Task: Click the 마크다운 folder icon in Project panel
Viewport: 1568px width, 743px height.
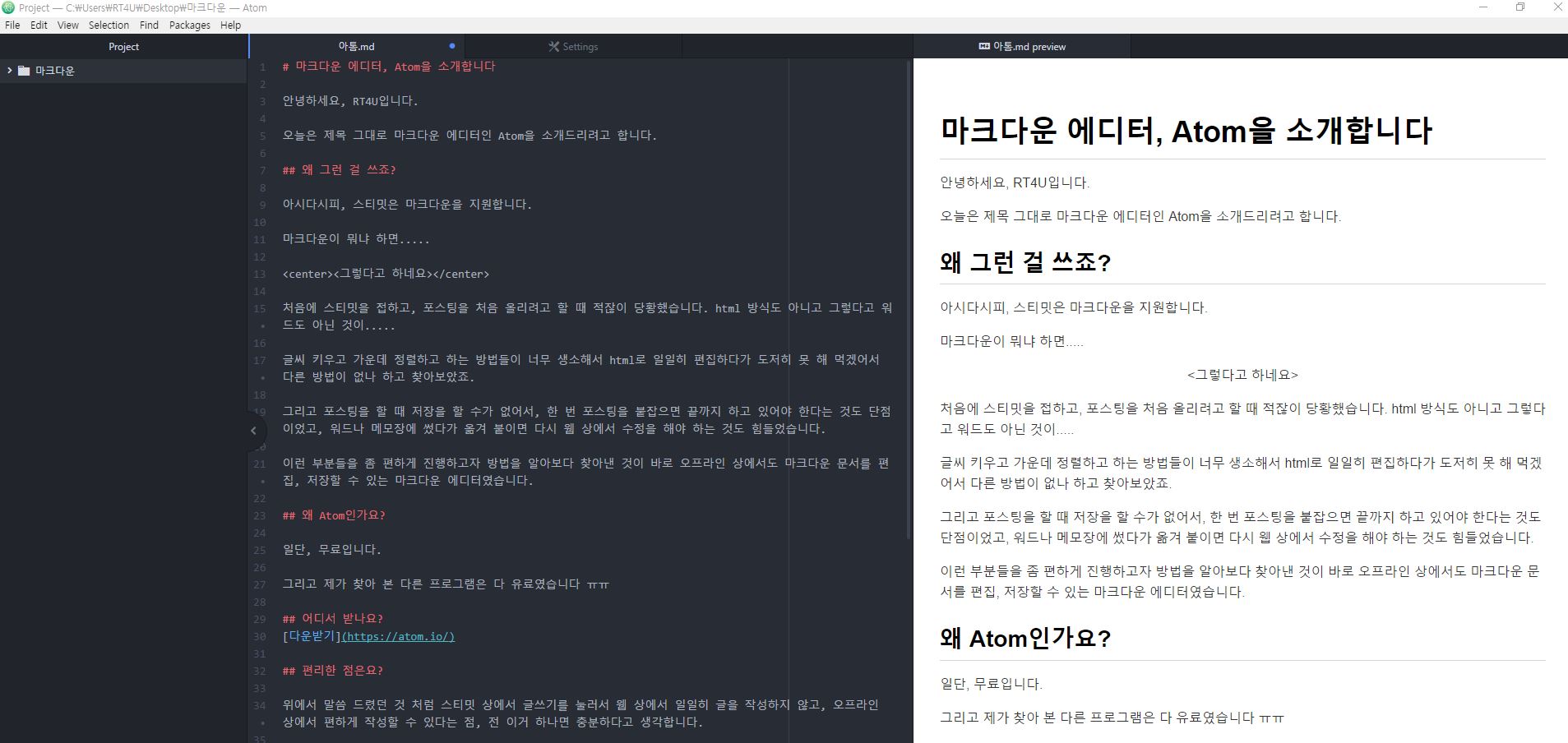Action: pos(24,71)
